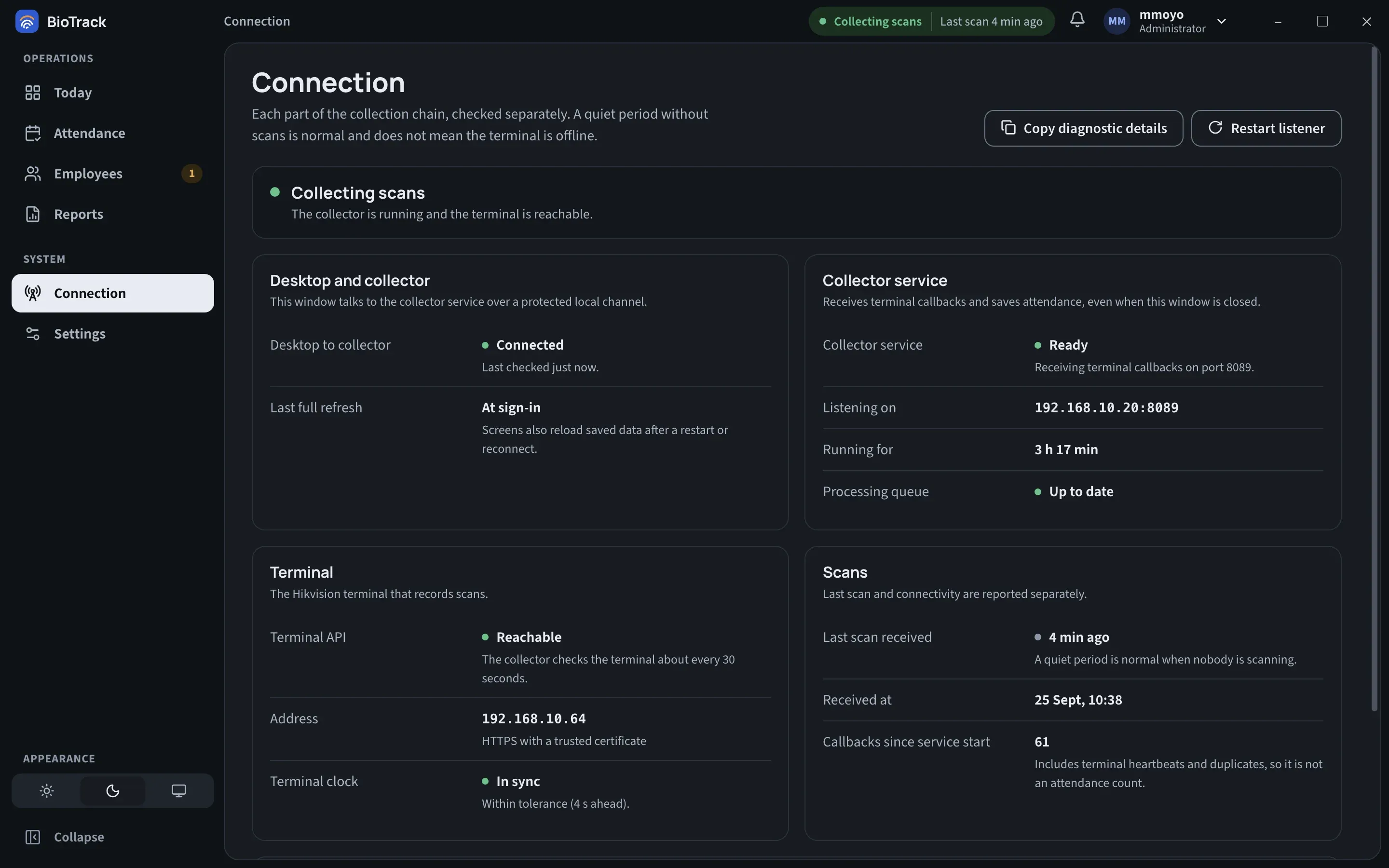Click the BioTrack logo icon
Viewport: 1389px width, 868px height.
point(27,21)
